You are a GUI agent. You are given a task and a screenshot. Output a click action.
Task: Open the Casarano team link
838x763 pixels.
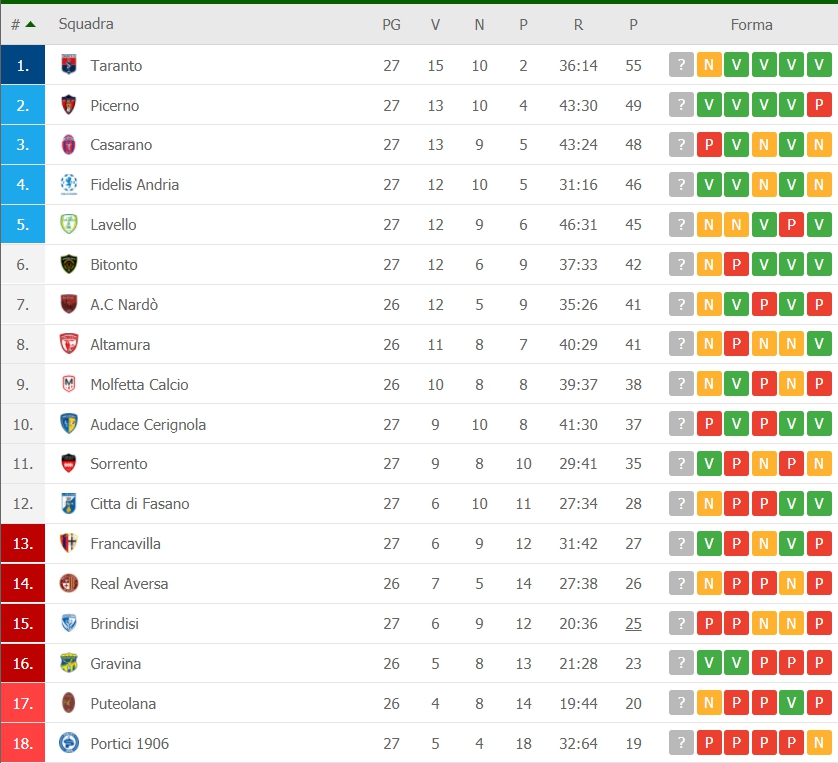click(x=121, y=145)
